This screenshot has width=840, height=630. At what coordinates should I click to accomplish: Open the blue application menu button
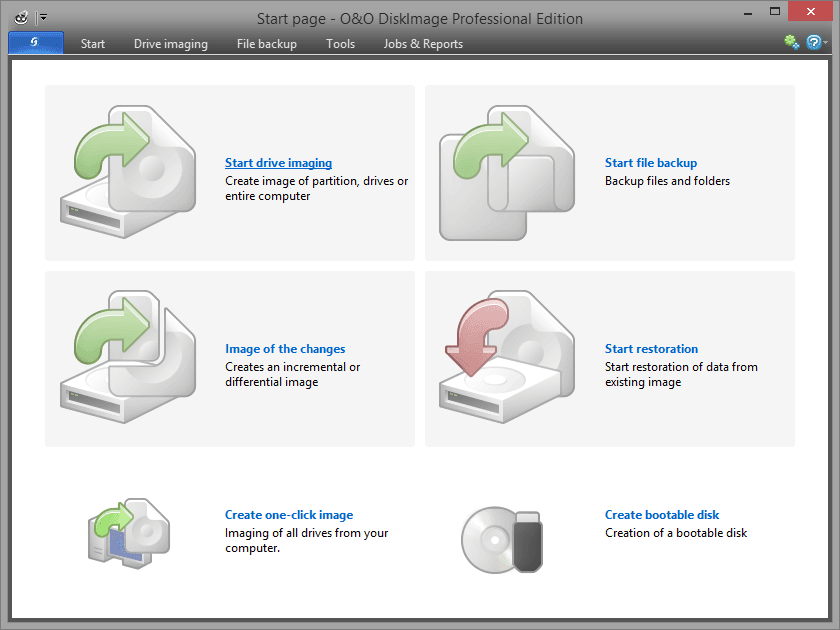(x=36, y=43)
